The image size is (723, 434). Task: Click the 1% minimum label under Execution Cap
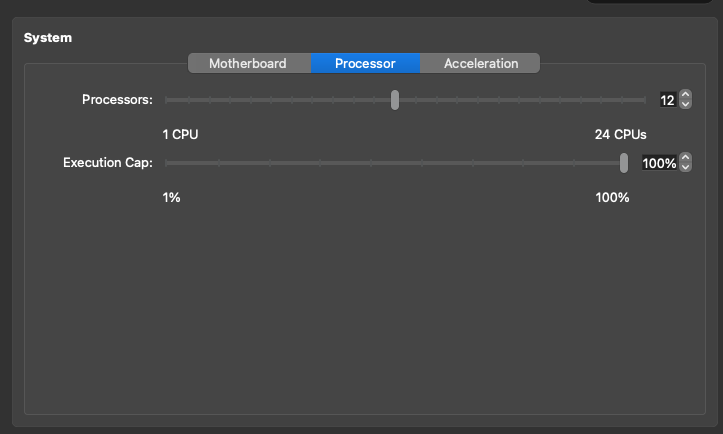point(171,197)
